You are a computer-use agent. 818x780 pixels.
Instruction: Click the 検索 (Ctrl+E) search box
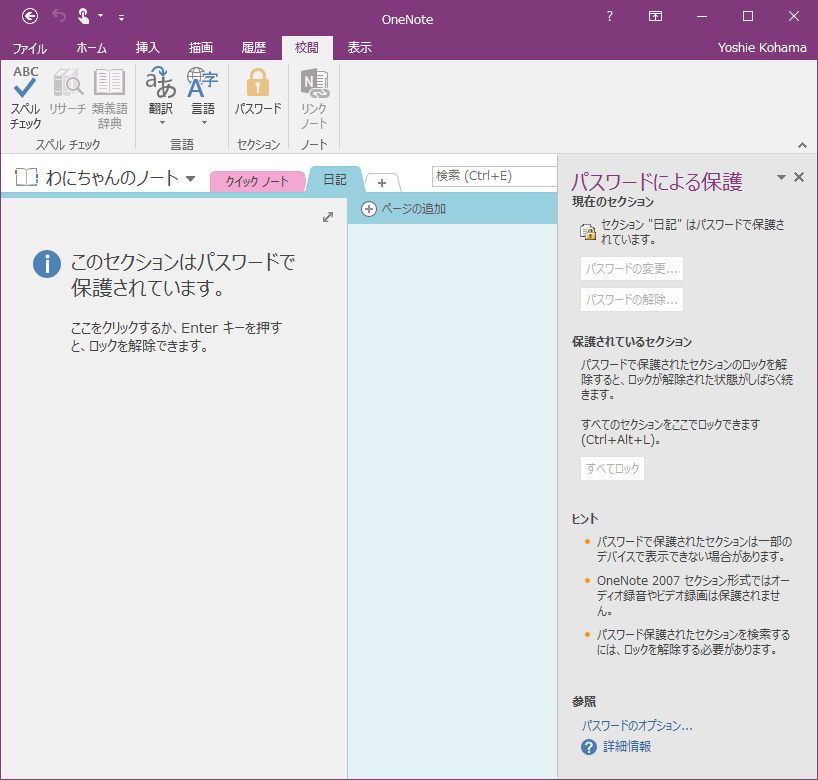[495, 176]
